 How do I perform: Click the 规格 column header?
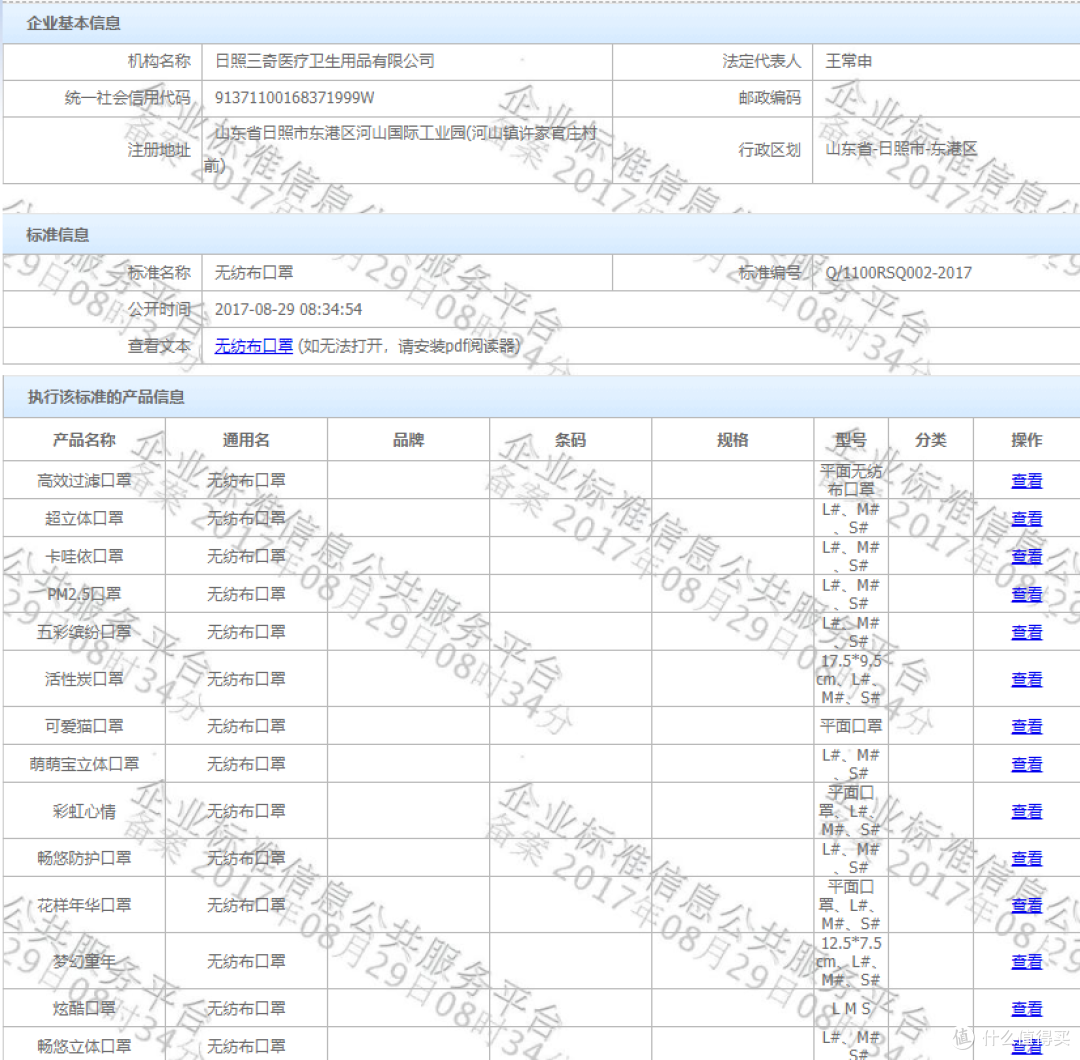732,439
